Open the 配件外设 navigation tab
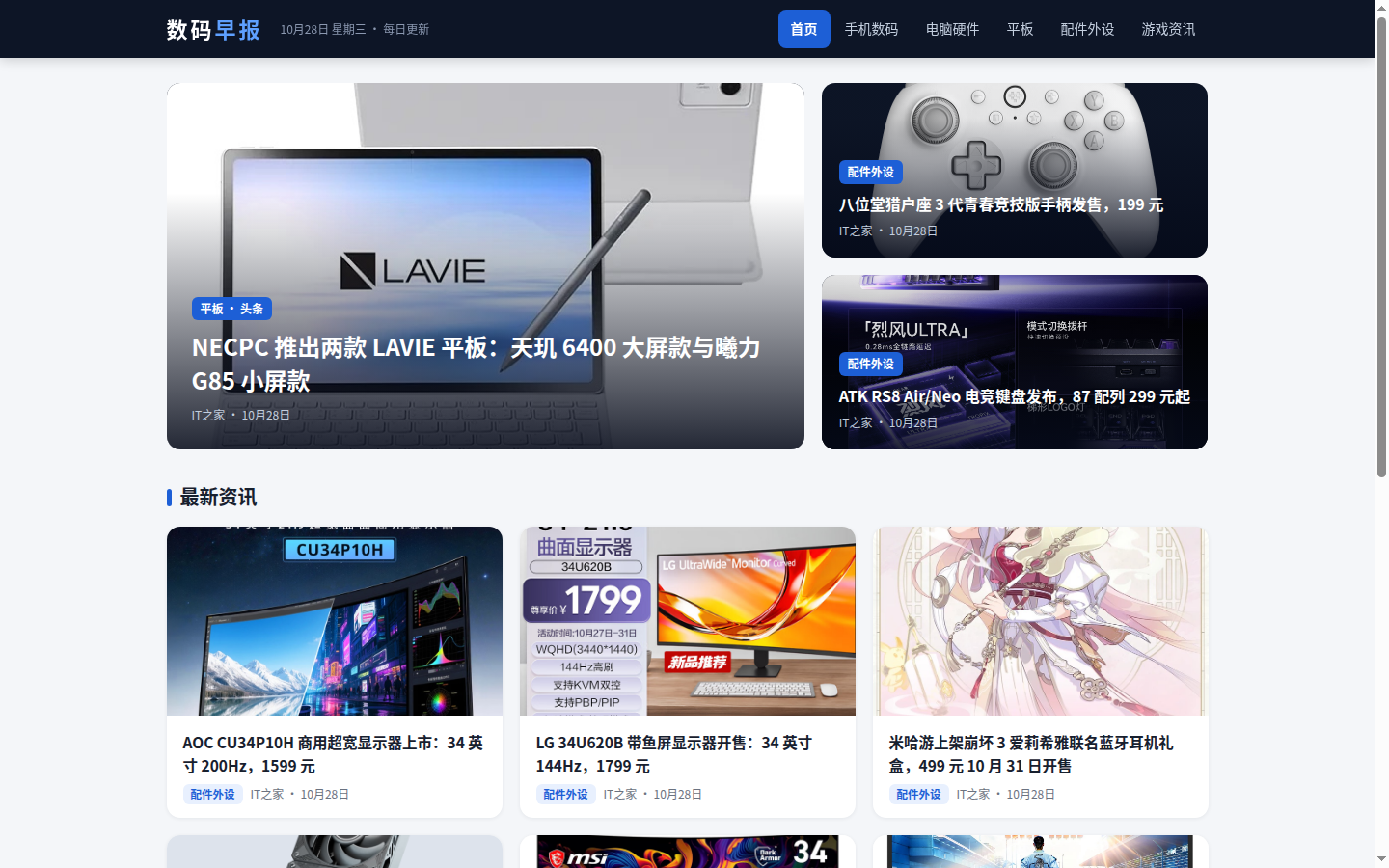This screenshot has height=868, width=1389. [x=1087, y=29]
